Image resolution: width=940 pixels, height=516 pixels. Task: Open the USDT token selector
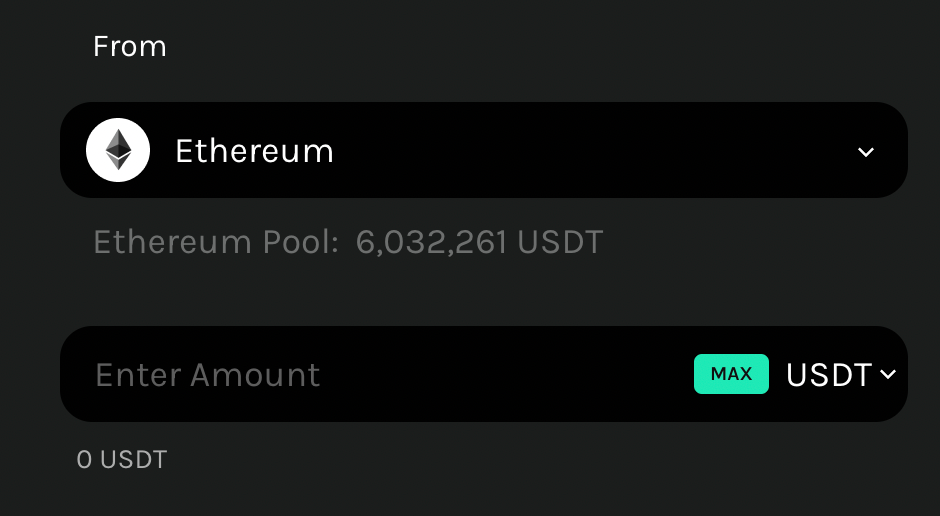(841, 375)
